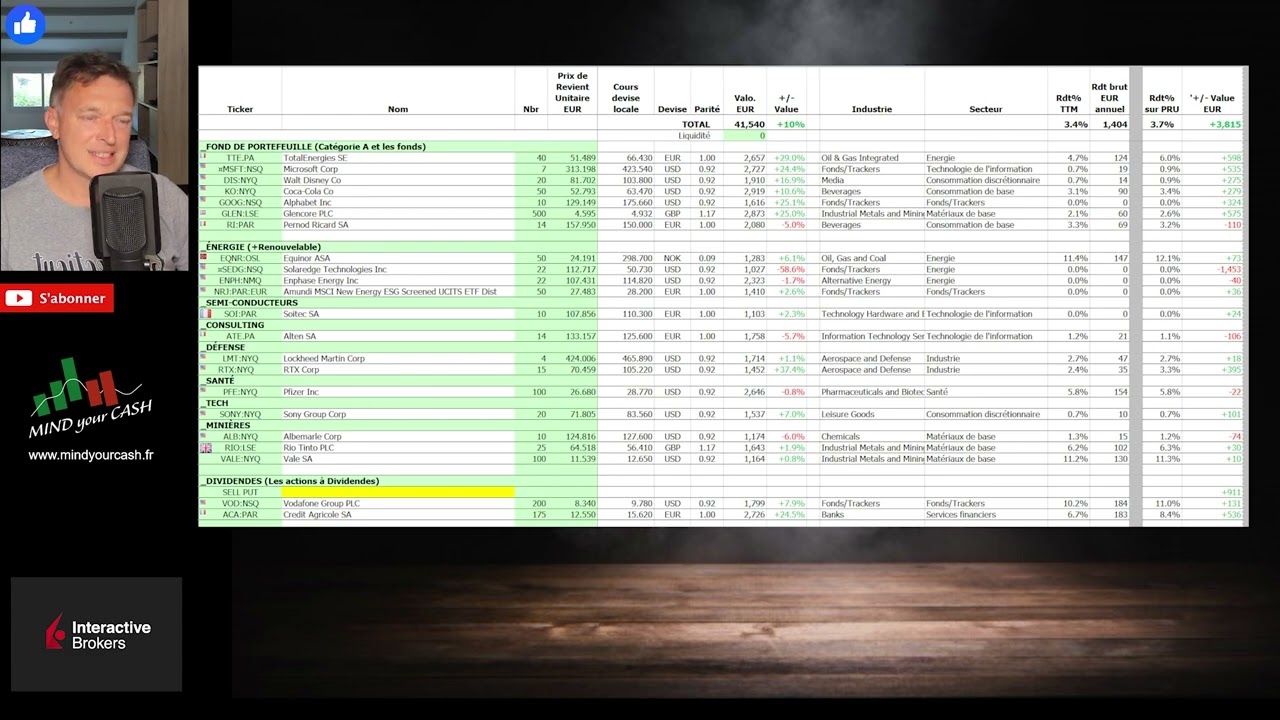Image resolution: width=1280 pixels, height=720 pixels.
Task: Click the Mind your Cash logo
Action: point(90,400)
